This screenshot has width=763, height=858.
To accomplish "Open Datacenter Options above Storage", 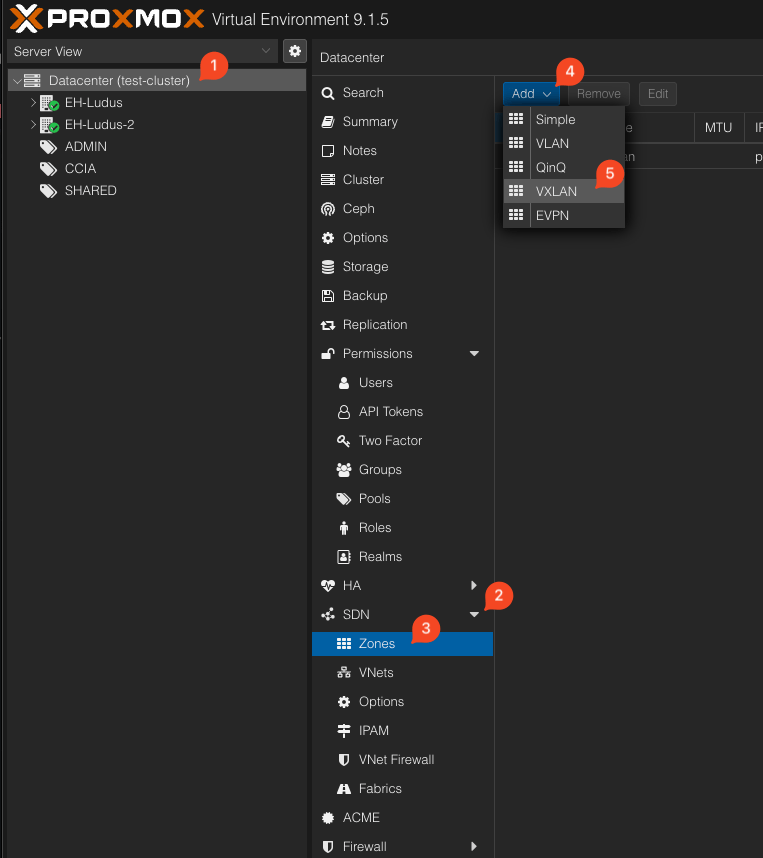I will tap(402, 237).
